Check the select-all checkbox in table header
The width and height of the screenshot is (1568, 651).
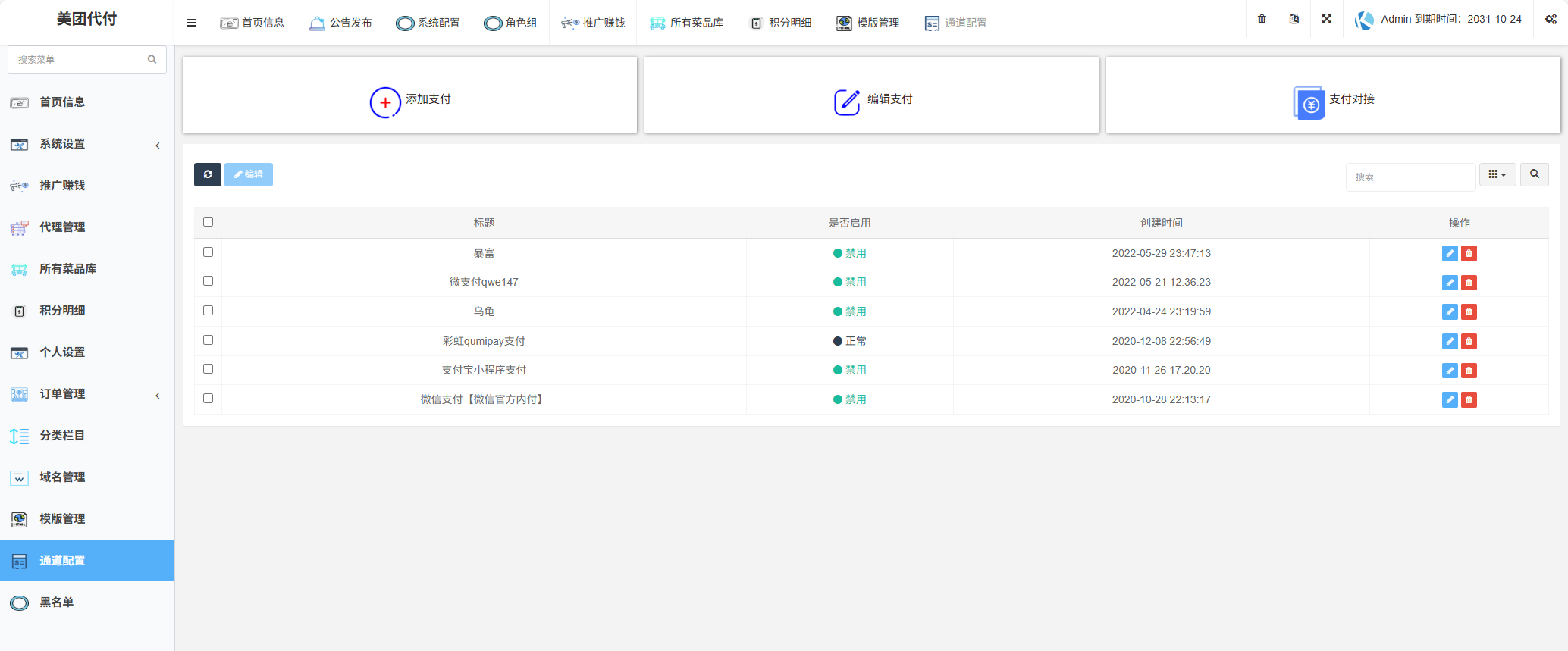click(209, 222)
